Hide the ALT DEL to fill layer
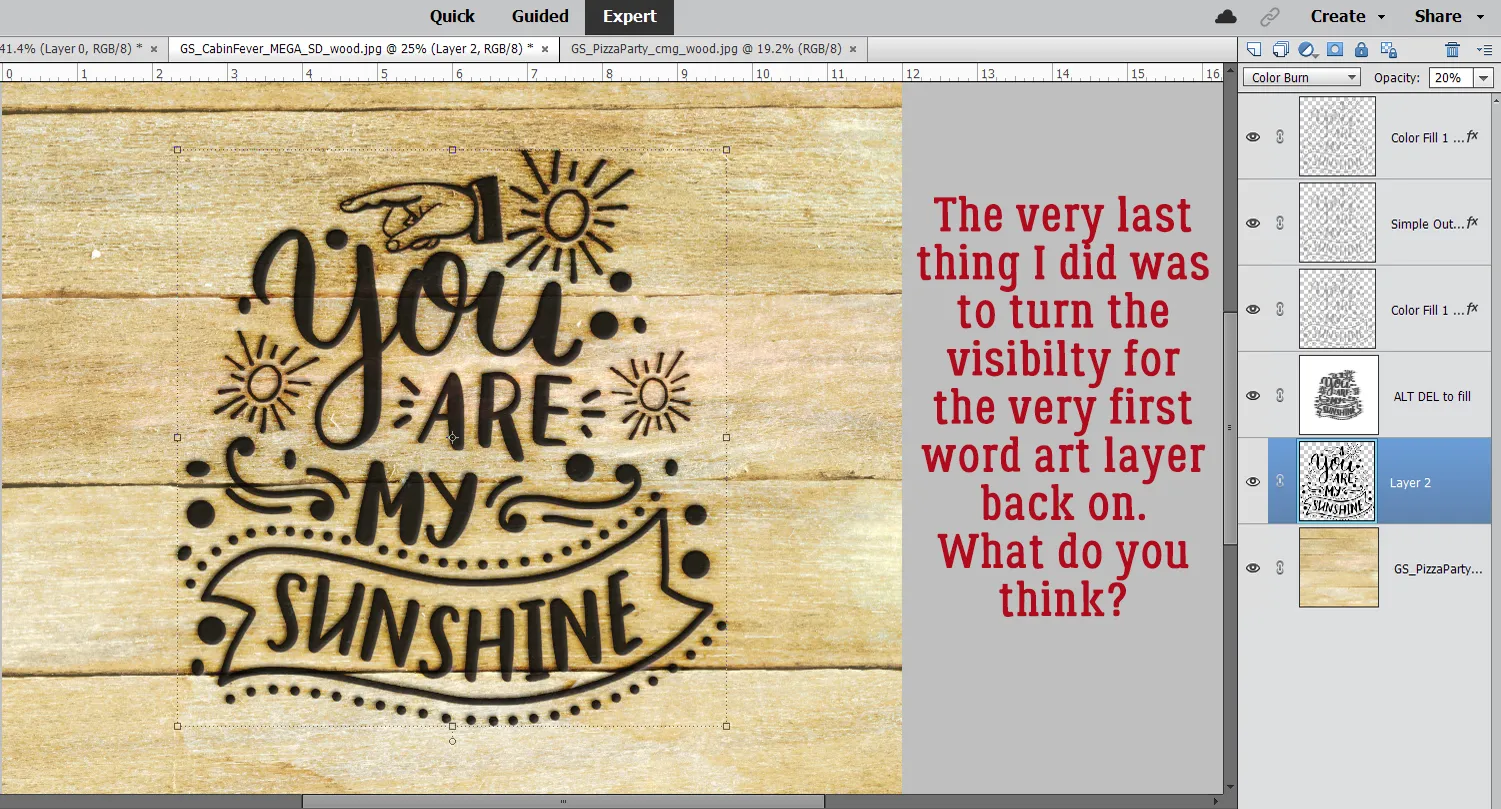This screenshot has height=809, width=1501. 1253,396
